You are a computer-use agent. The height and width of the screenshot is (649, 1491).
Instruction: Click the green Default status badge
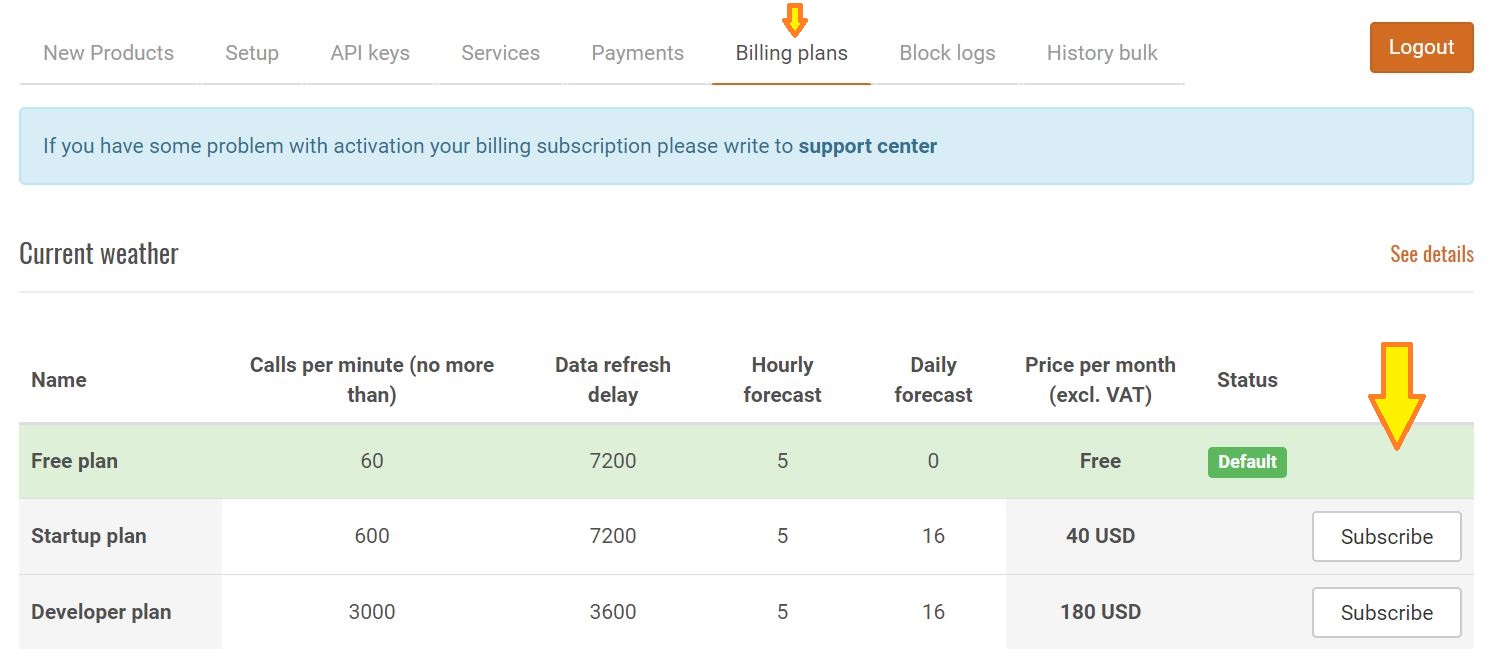(1247, 462)
